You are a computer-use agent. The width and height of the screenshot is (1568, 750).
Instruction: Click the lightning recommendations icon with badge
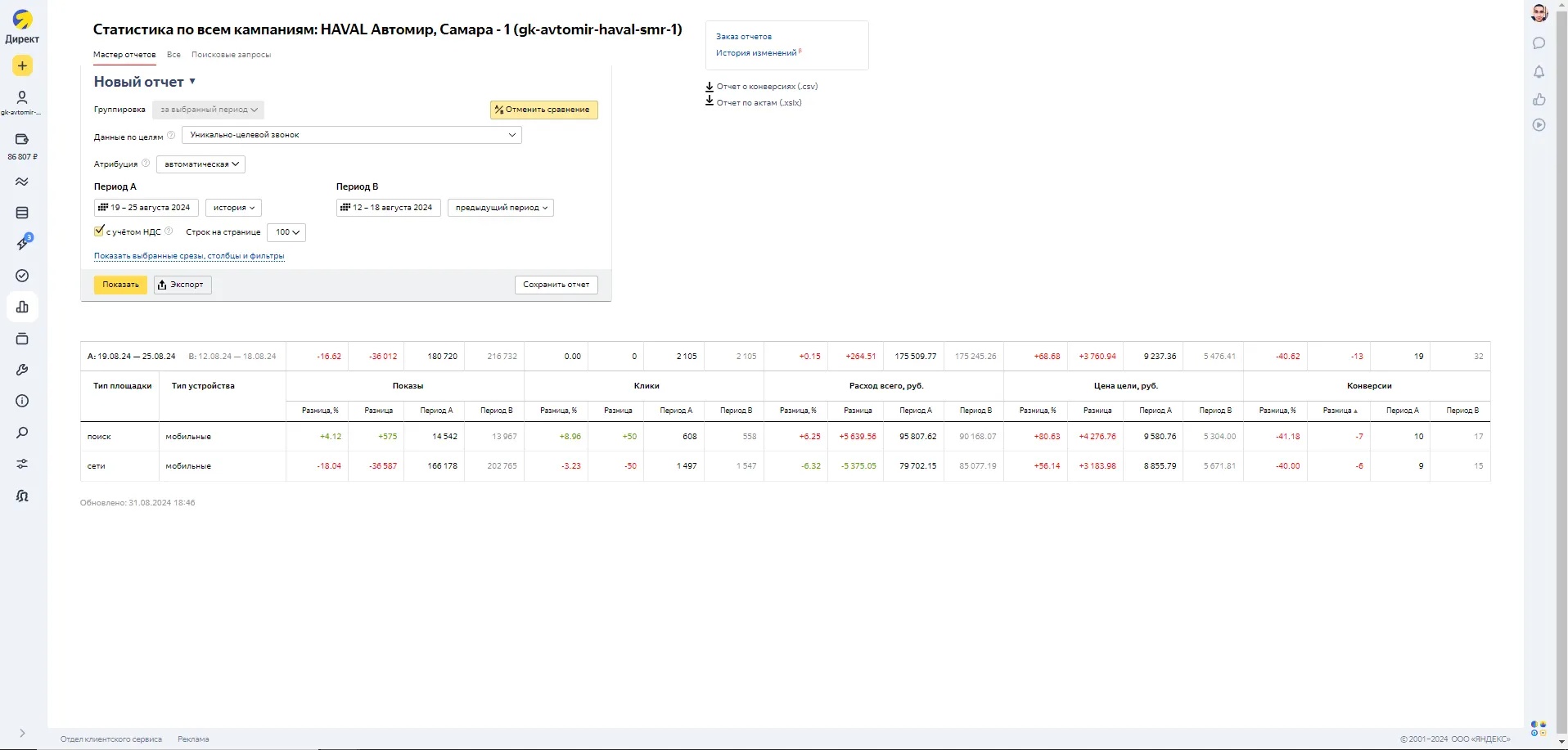pyautogui.click(x=22, y=244)
